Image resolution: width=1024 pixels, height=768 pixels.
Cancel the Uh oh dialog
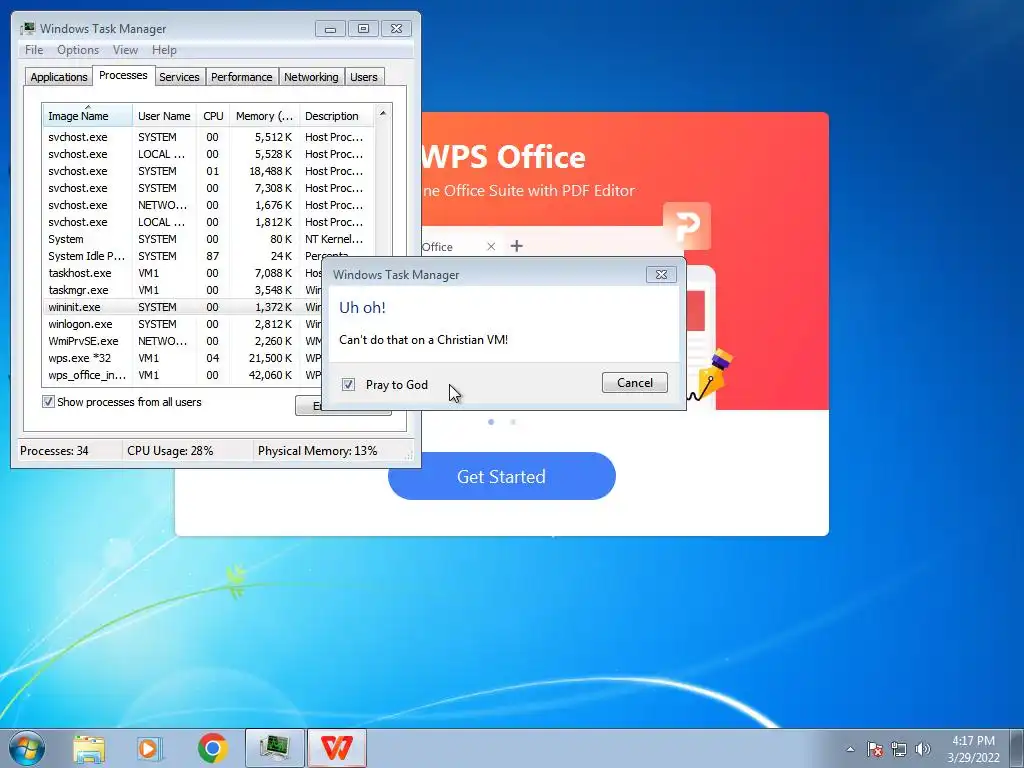tap(635, 383)
